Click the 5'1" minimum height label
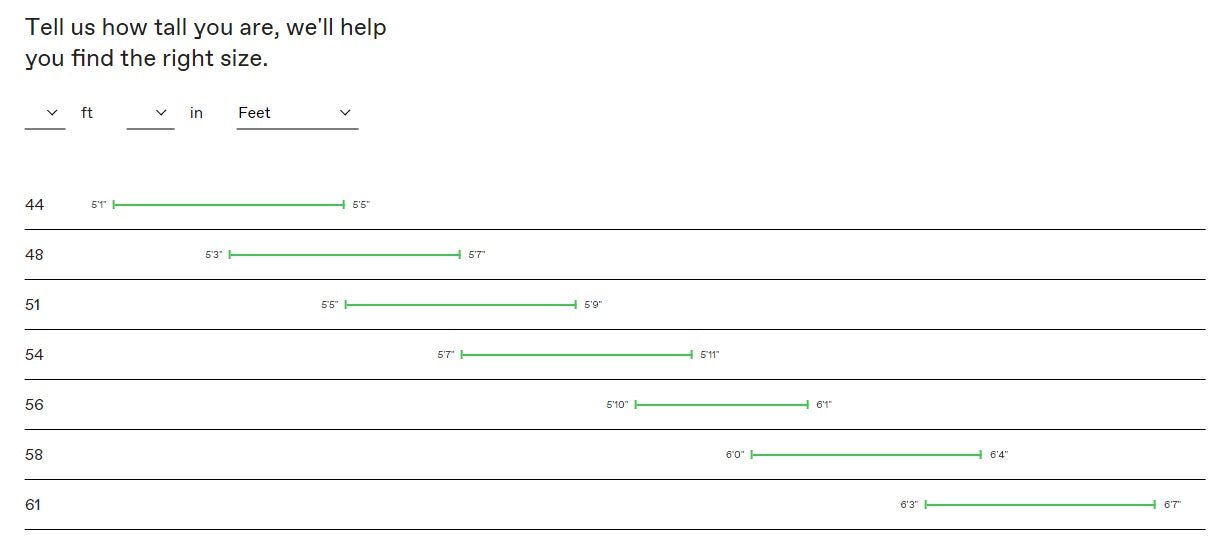Image resolution: width=1231 pixels, height=552 pixels. point(99,205)
